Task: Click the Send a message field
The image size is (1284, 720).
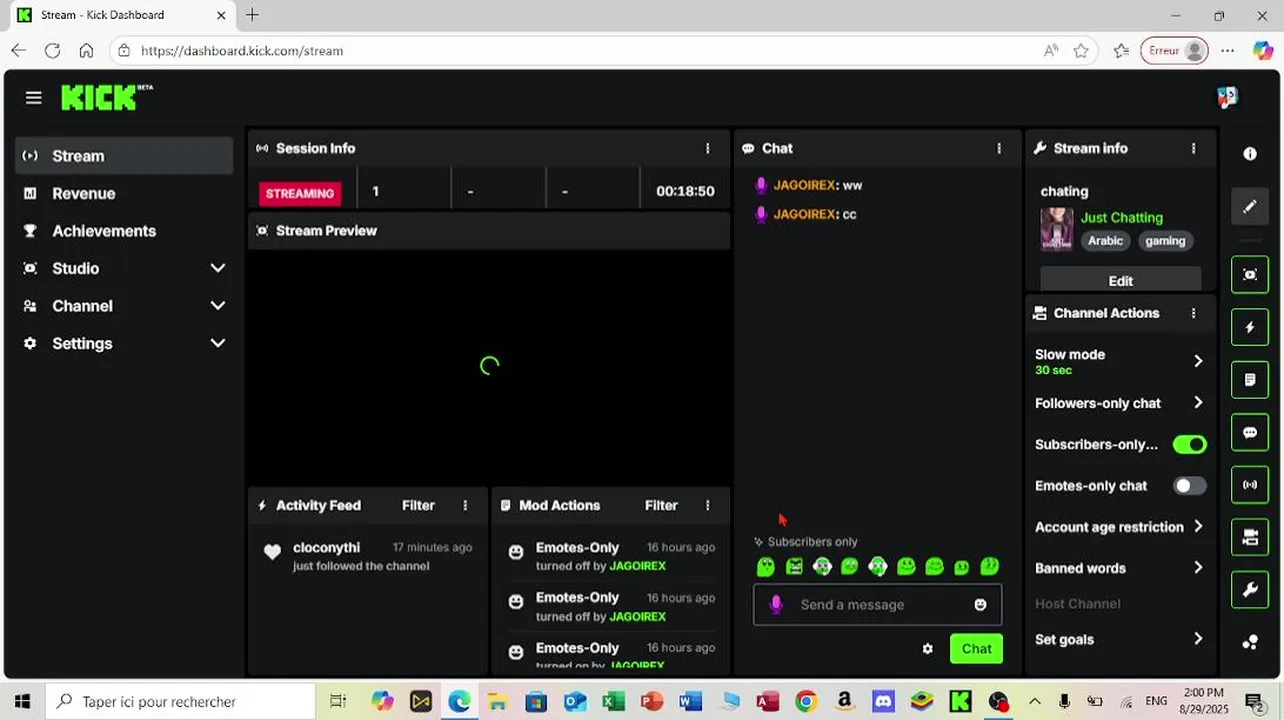Action: (877, 605)
